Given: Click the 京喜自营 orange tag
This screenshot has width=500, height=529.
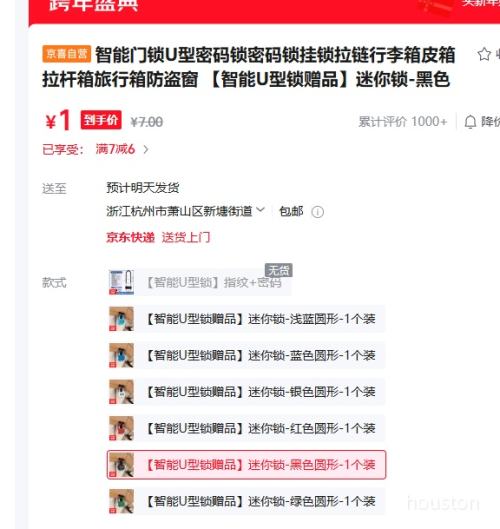Looking at the screenshot, I should coord(66,54).
